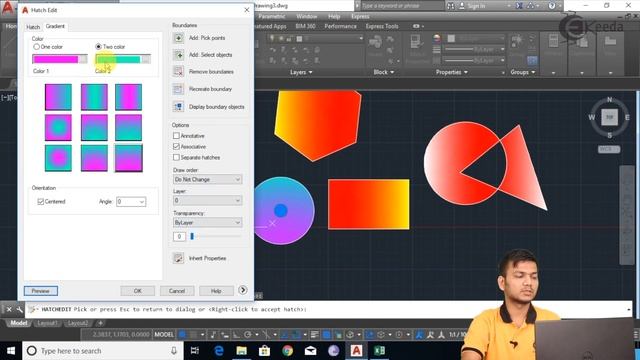Toggle polar tracking status icon
This screenshot has width=640, height=360.
[x=247, y=335]
